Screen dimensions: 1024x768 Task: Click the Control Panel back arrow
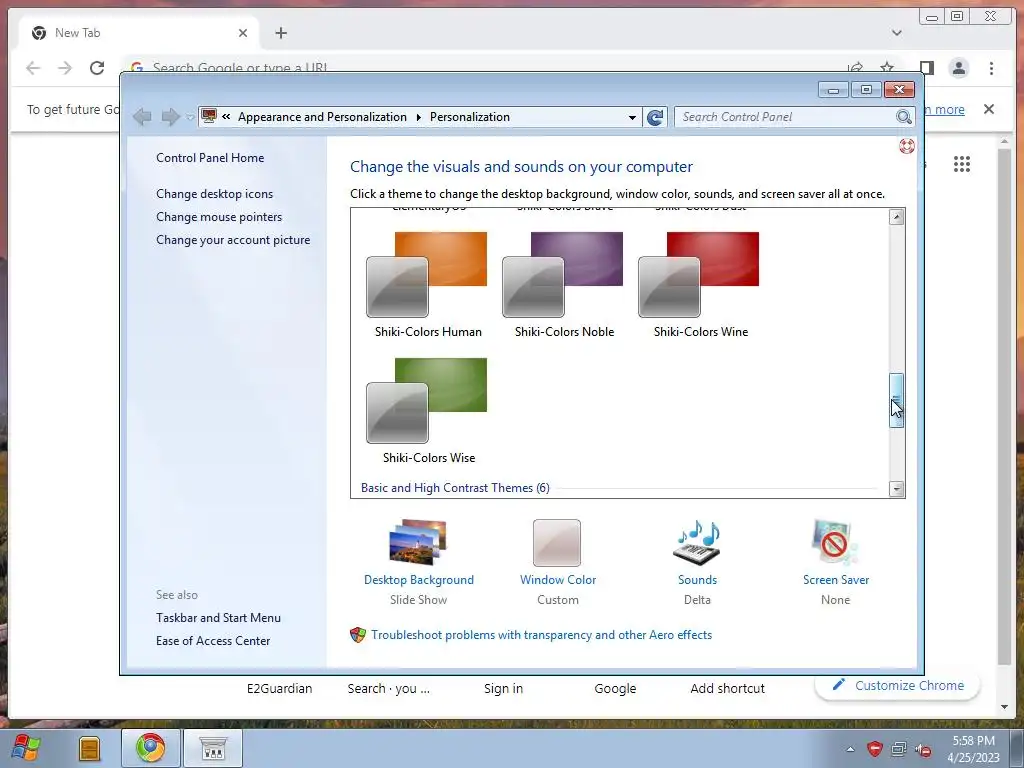(142, 117)
